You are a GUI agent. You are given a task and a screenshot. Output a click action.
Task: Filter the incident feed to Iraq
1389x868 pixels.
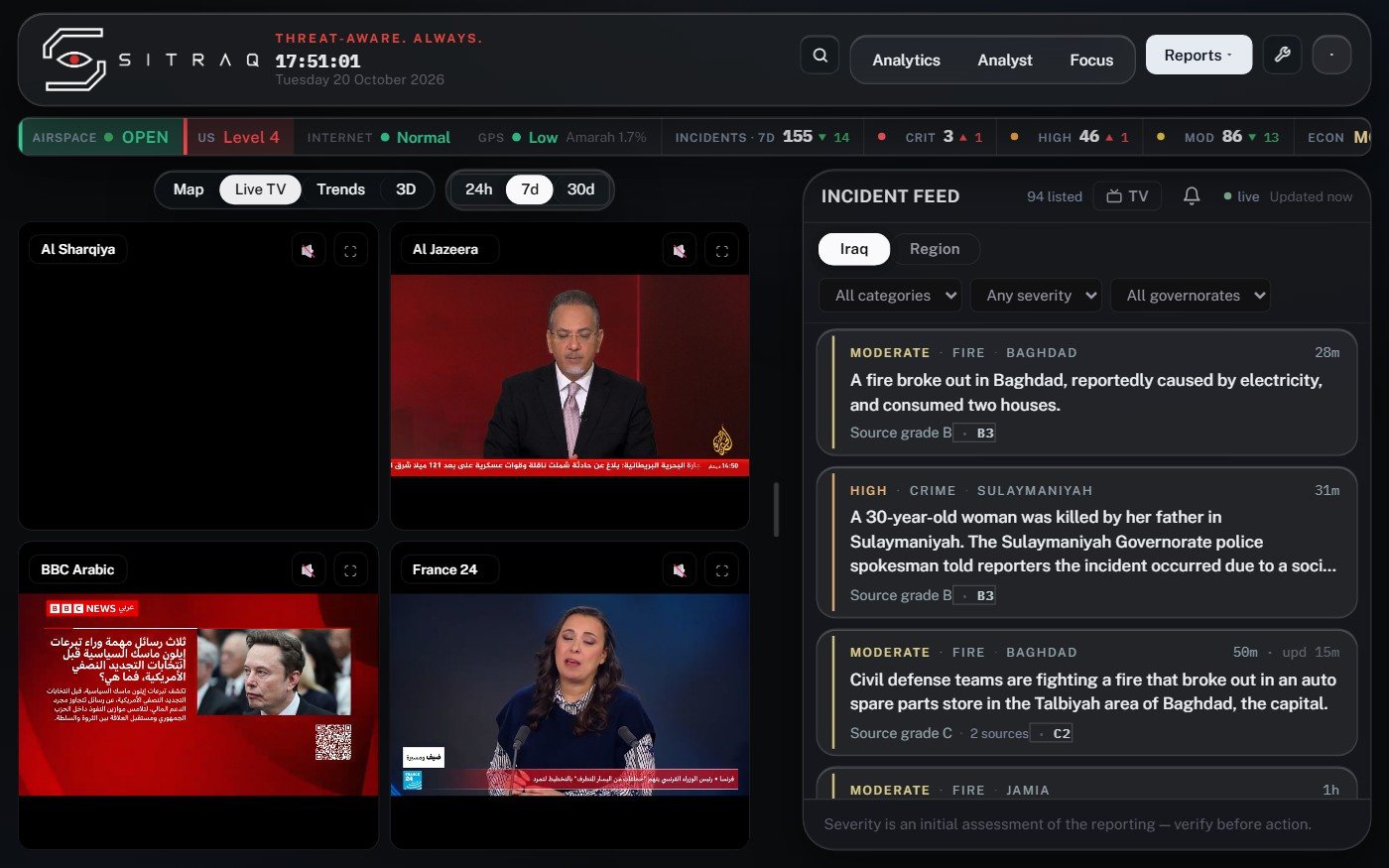coord(853,249)
